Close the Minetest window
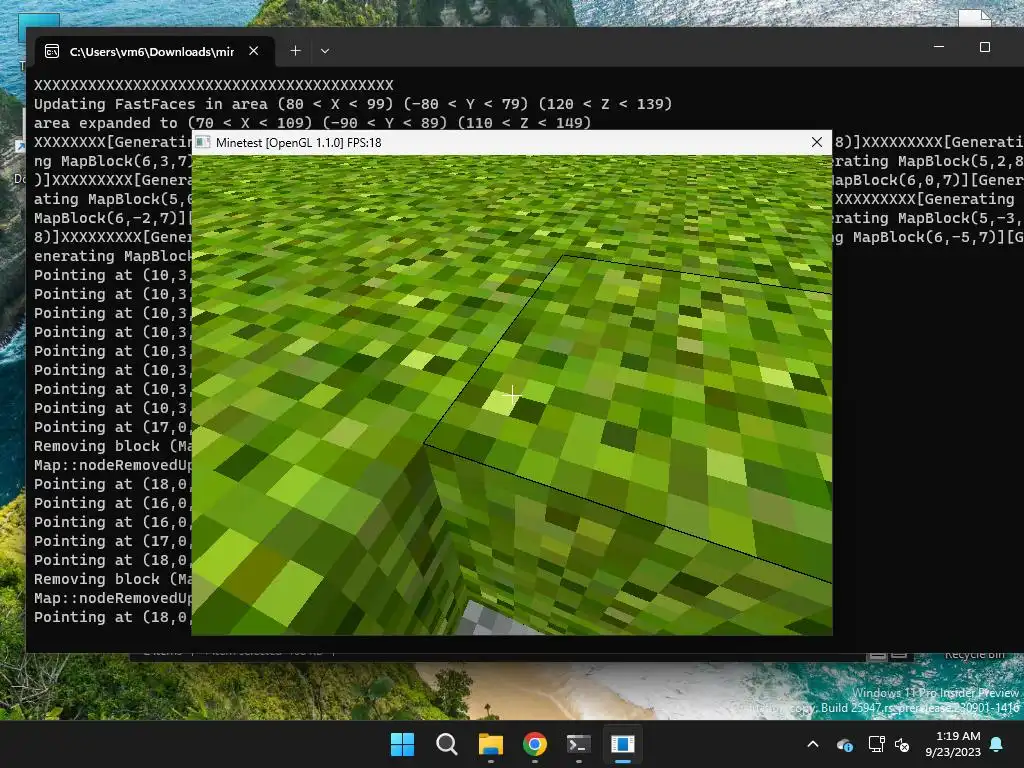Viewport: 1024px width, 768px height. pos(816,142)
